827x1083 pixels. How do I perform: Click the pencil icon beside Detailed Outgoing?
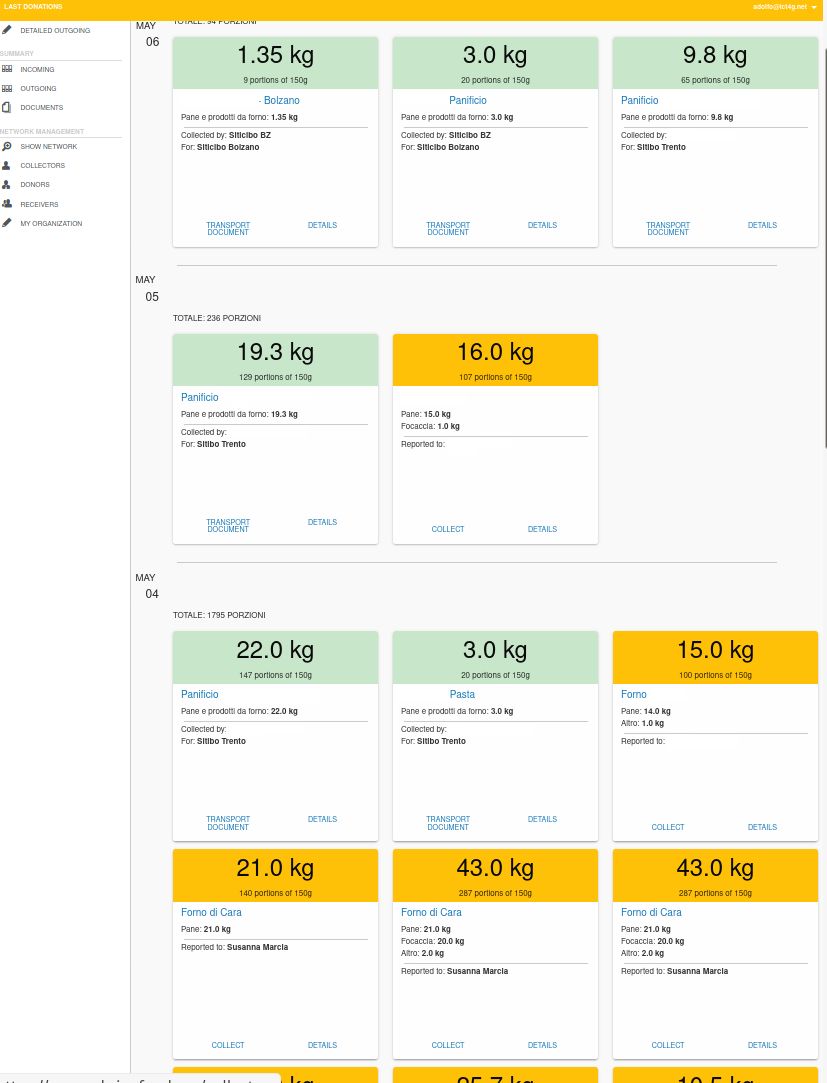coord(7,30)
